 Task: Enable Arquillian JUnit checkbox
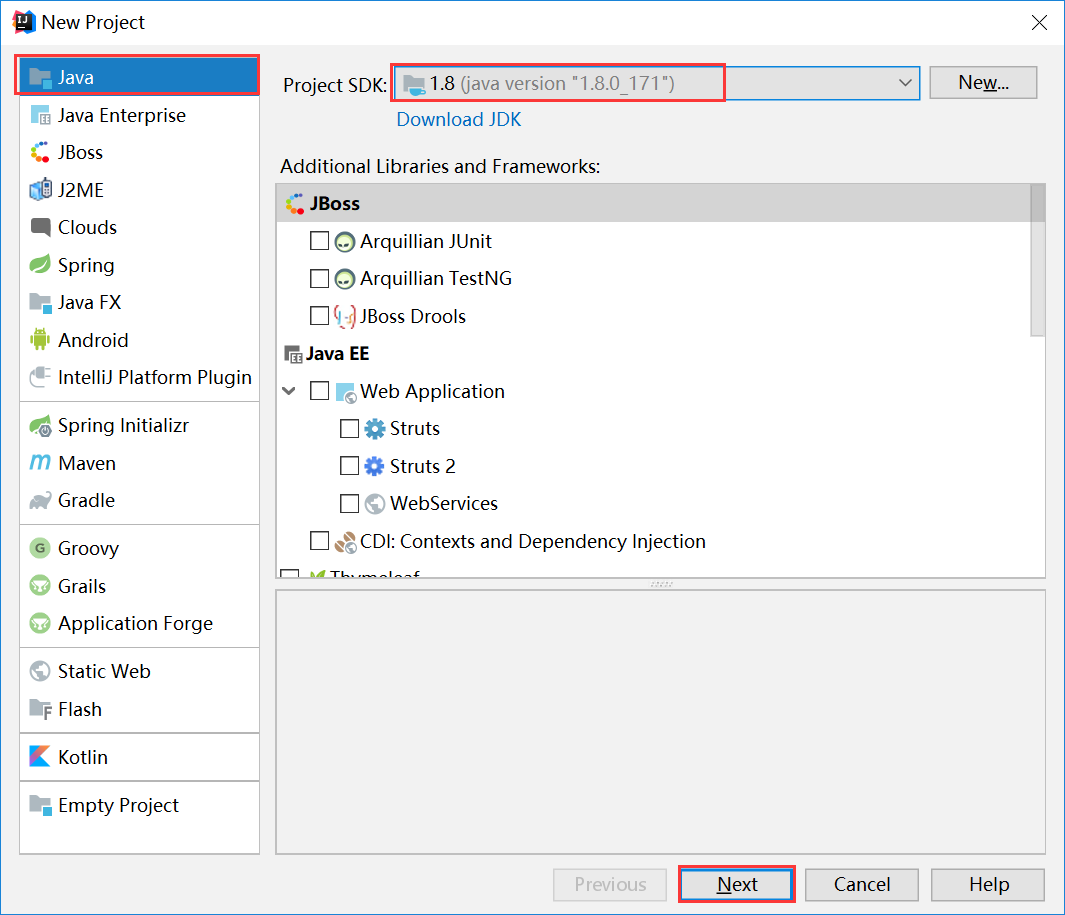pos(319,241)
